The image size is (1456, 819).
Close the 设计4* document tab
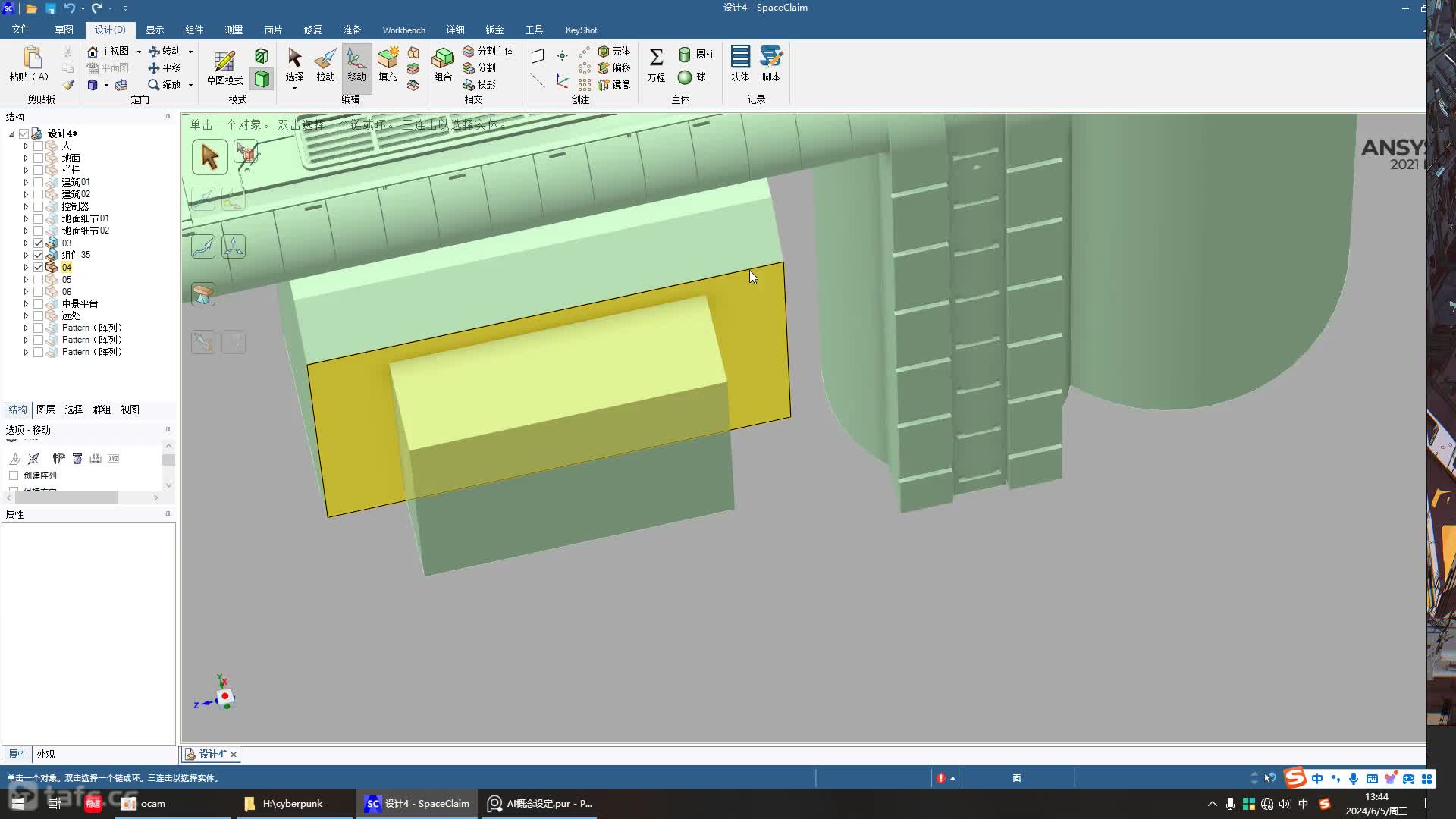click(234, 755)
